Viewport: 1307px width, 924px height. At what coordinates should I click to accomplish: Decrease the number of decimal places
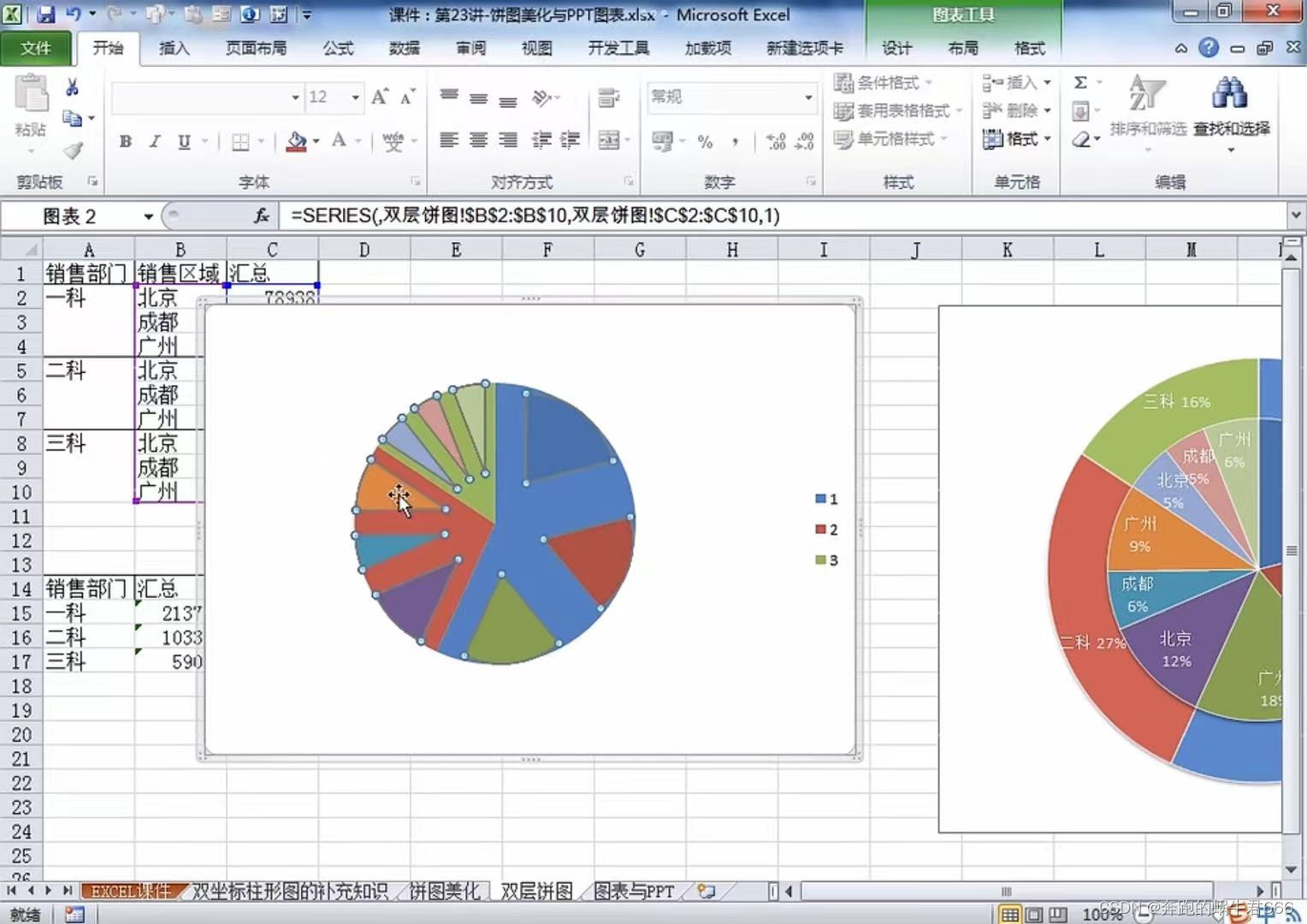[x=805, y=141]
